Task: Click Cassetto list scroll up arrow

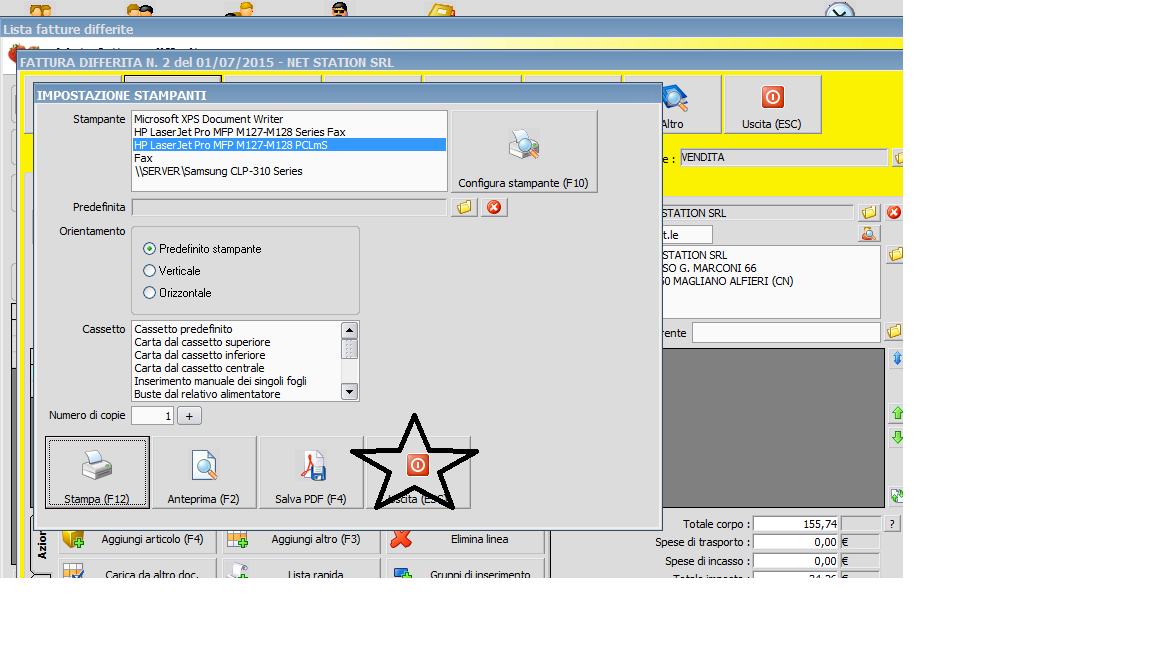Action: coord(350,330)
